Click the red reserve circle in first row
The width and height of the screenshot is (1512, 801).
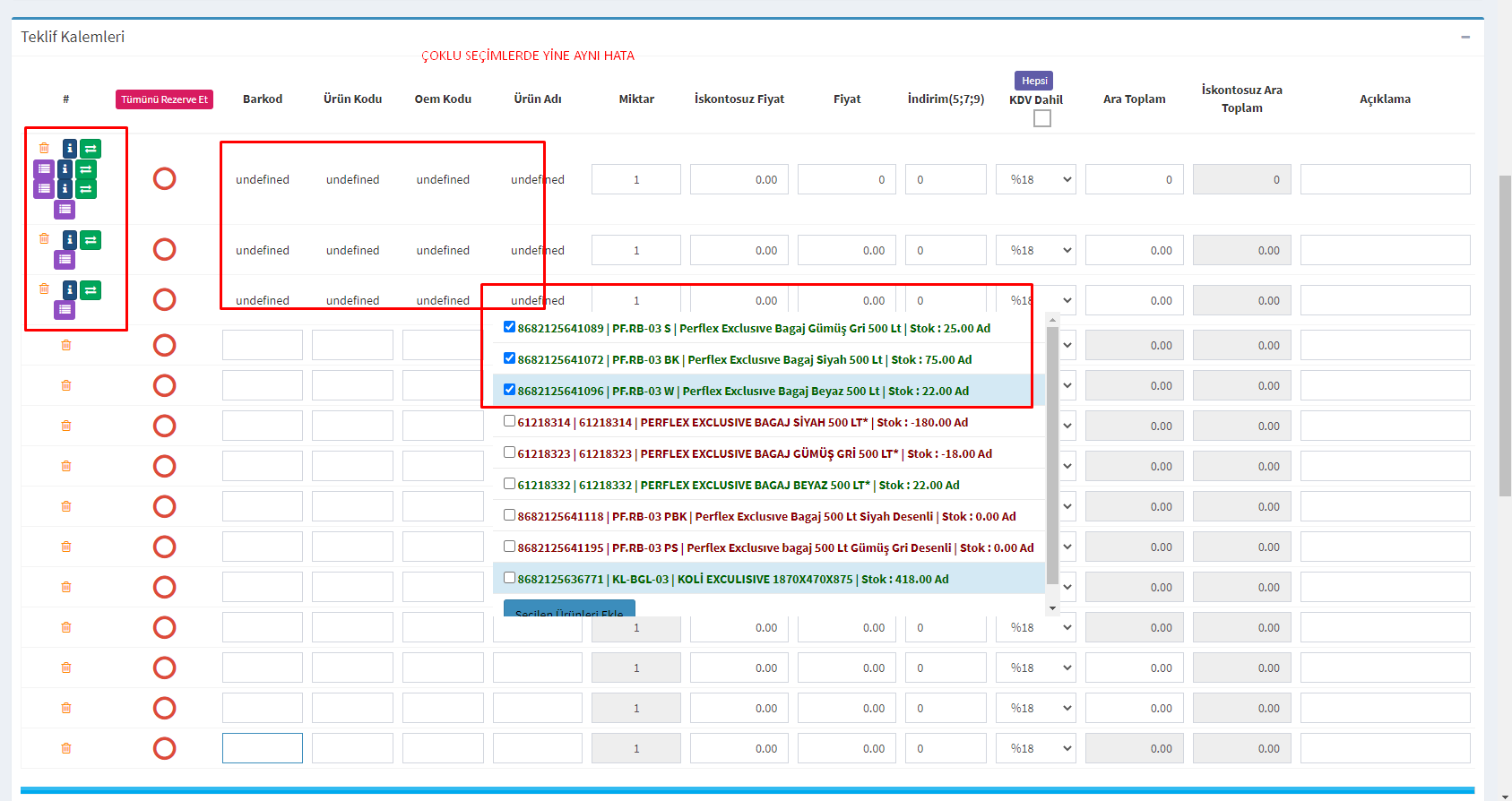click(x=164, y=179)
